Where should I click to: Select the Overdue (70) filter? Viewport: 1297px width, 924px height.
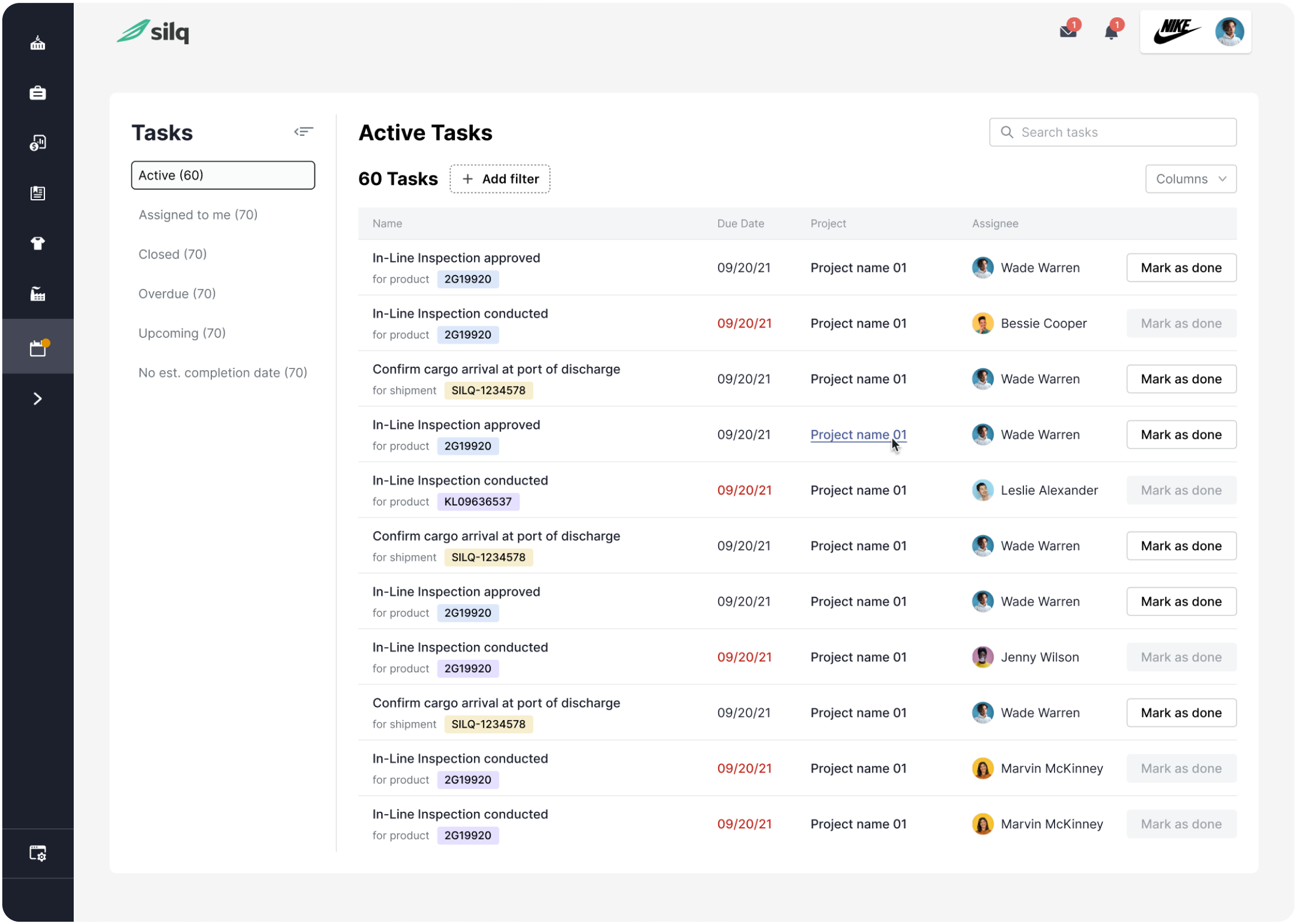tap(177, 294)
